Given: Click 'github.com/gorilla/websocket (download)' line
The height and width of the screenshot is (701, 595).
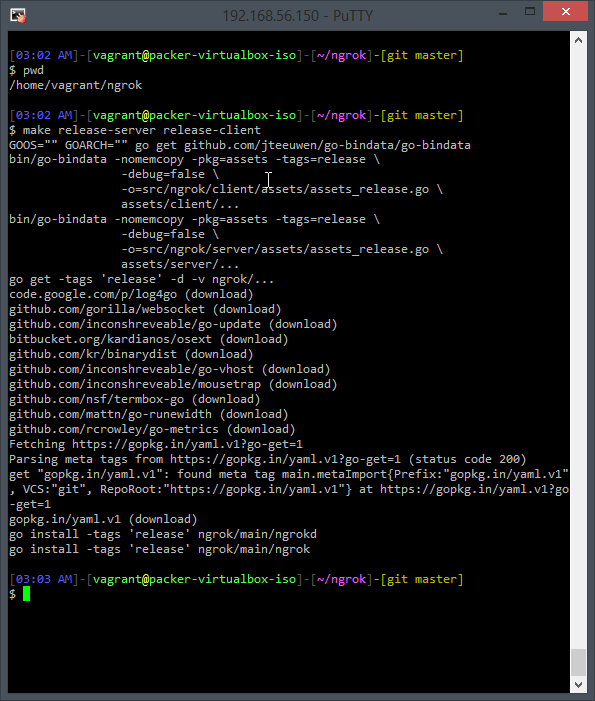Looking at the screenshot, I should click(x=145, y=309).
